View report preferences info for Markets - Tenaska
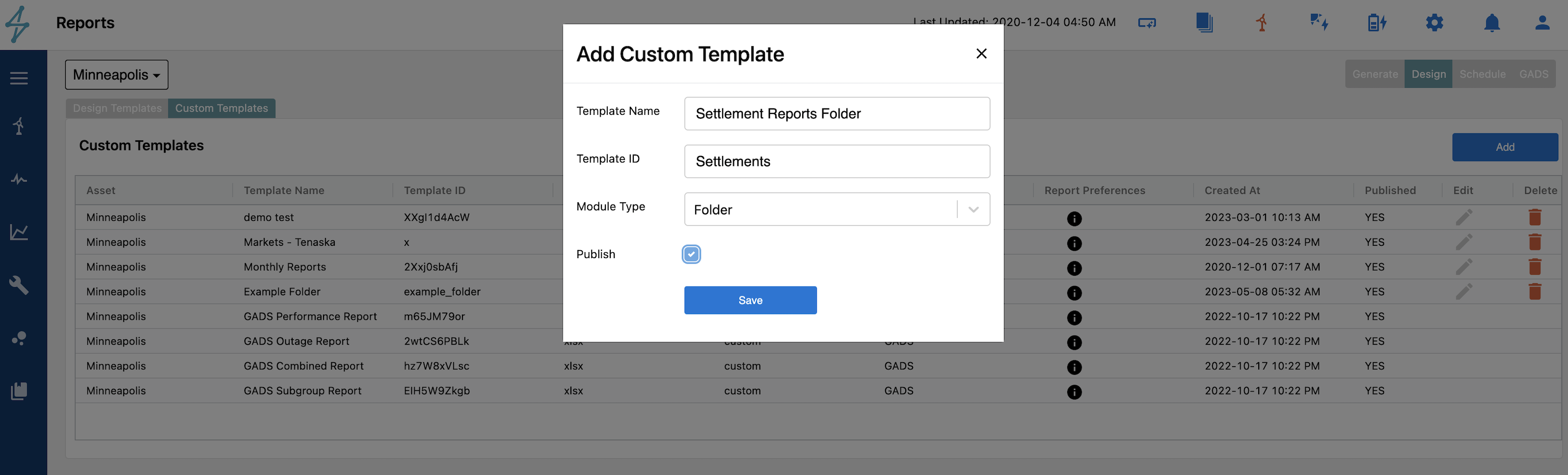1568x475 pixels. 1074,243
